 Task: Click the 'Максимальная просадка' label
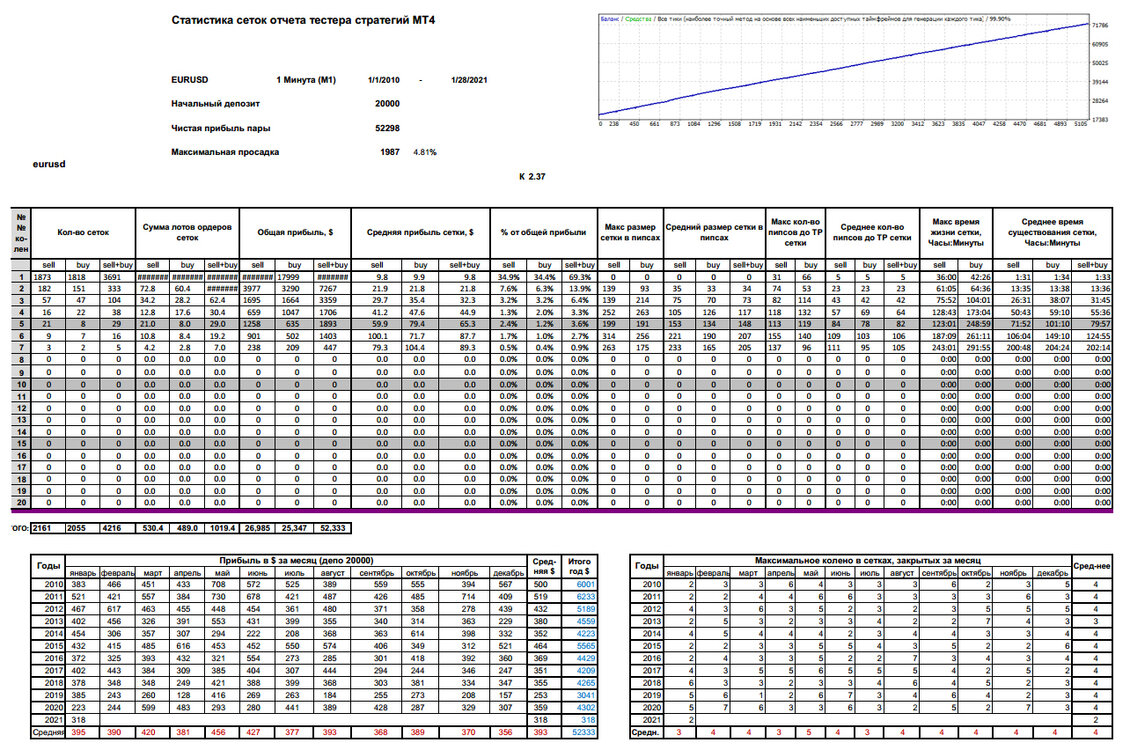click(225, 152)
